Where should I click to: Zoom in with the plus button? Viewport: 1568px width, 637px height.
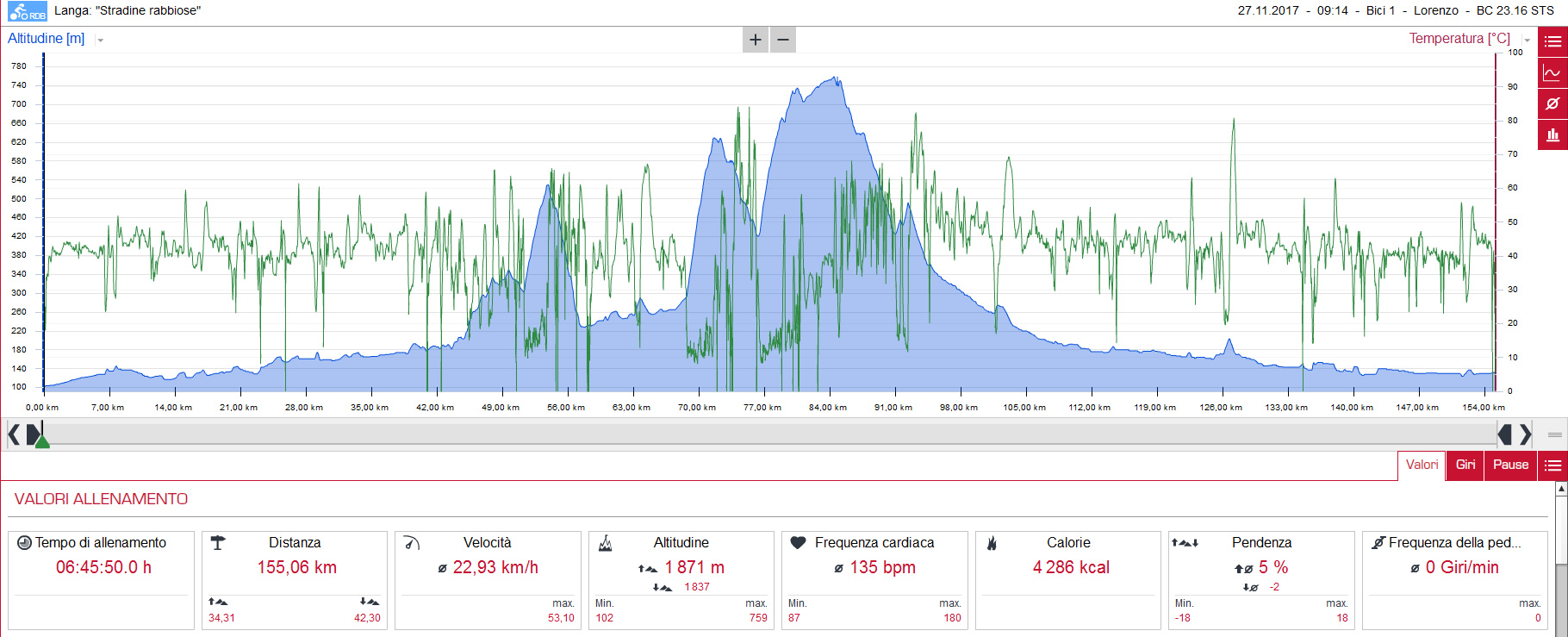(x=756, y=40)
